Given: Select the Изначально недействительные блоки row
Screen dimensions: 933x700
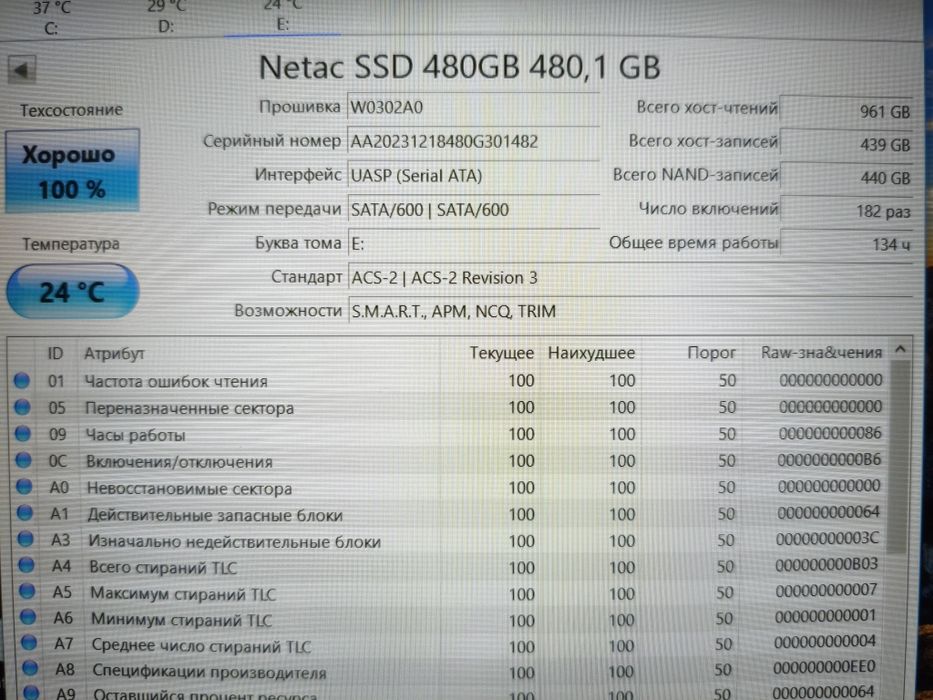Looking at the screenshot, I should [x=449, y=540].
